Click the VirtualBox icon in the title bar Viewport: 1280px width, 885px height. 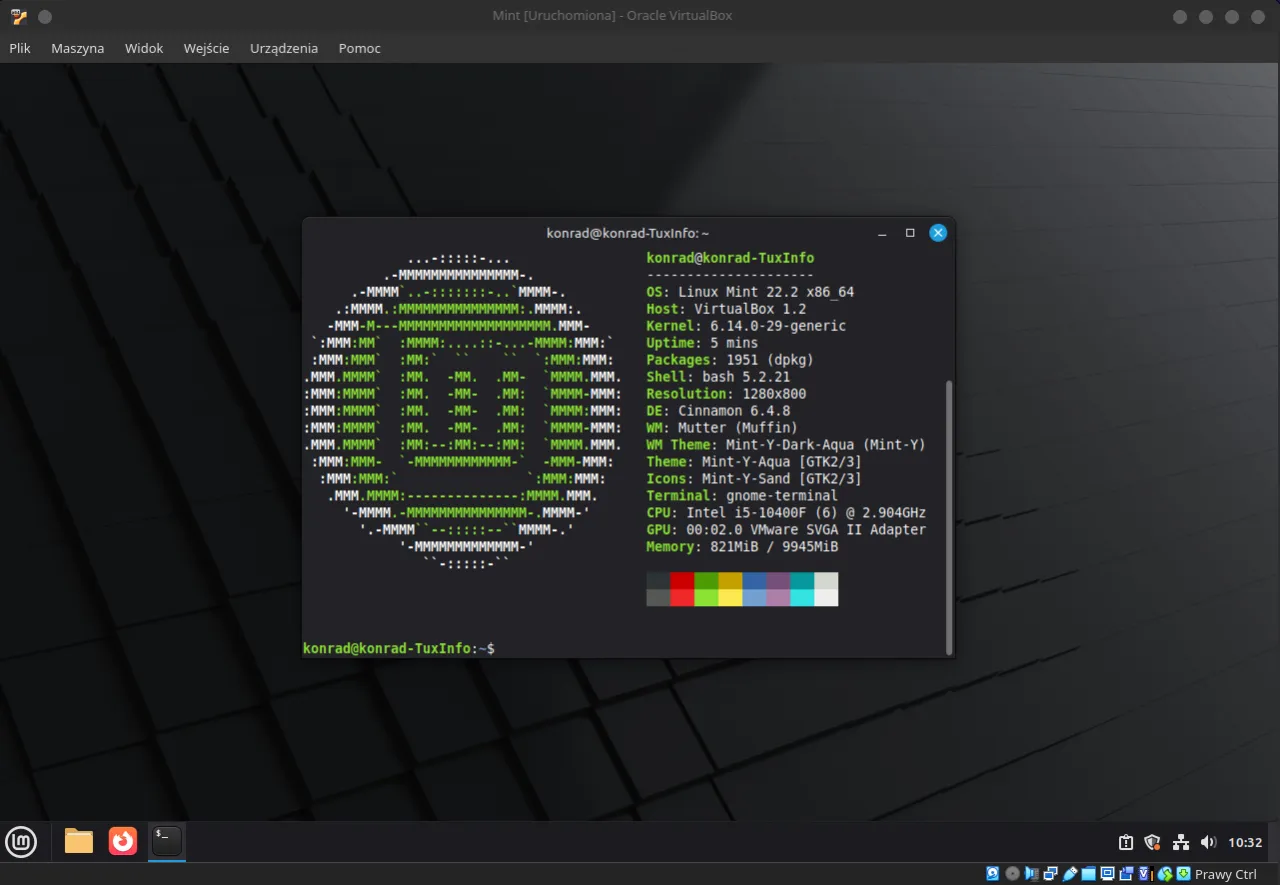[x=19, y=16]
